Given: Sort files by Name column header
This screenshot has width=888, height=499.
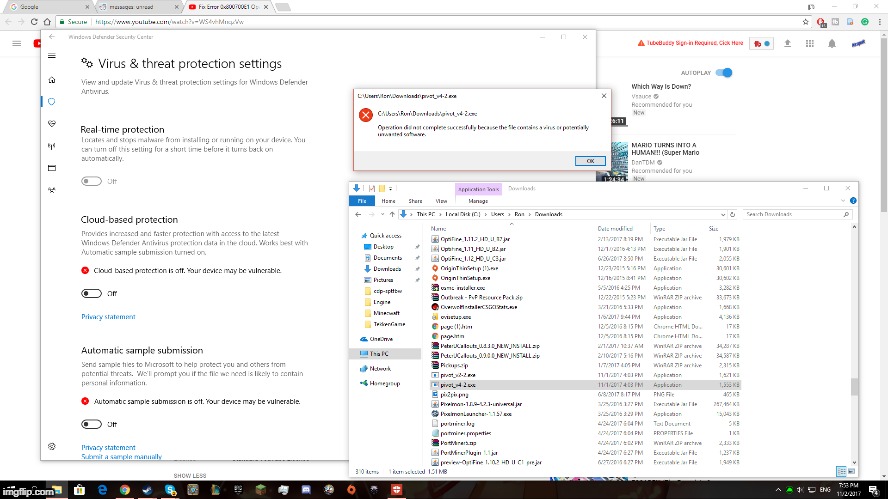Looking at the screenshot, I should (438, 229).
